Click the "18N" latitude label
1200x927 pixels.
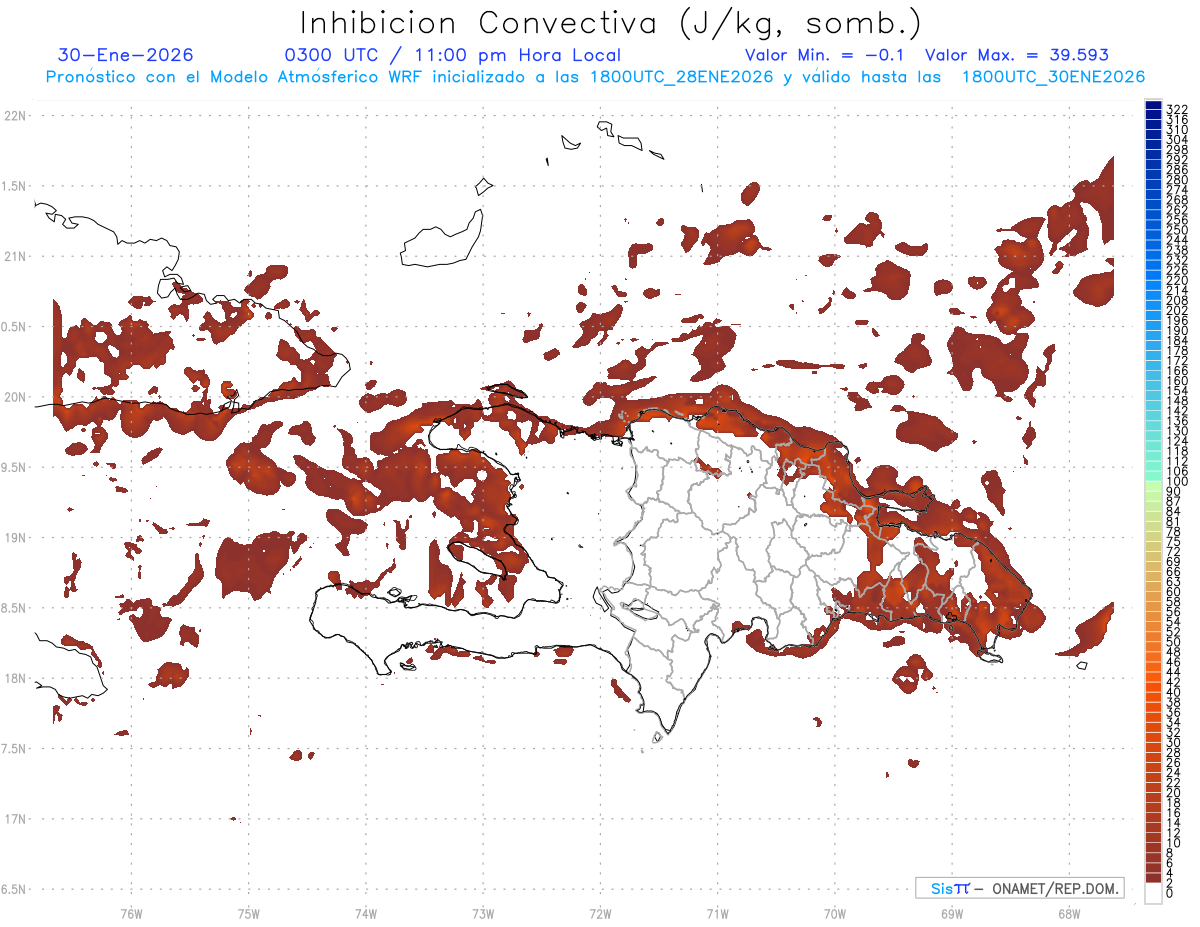tap(15, 678)
